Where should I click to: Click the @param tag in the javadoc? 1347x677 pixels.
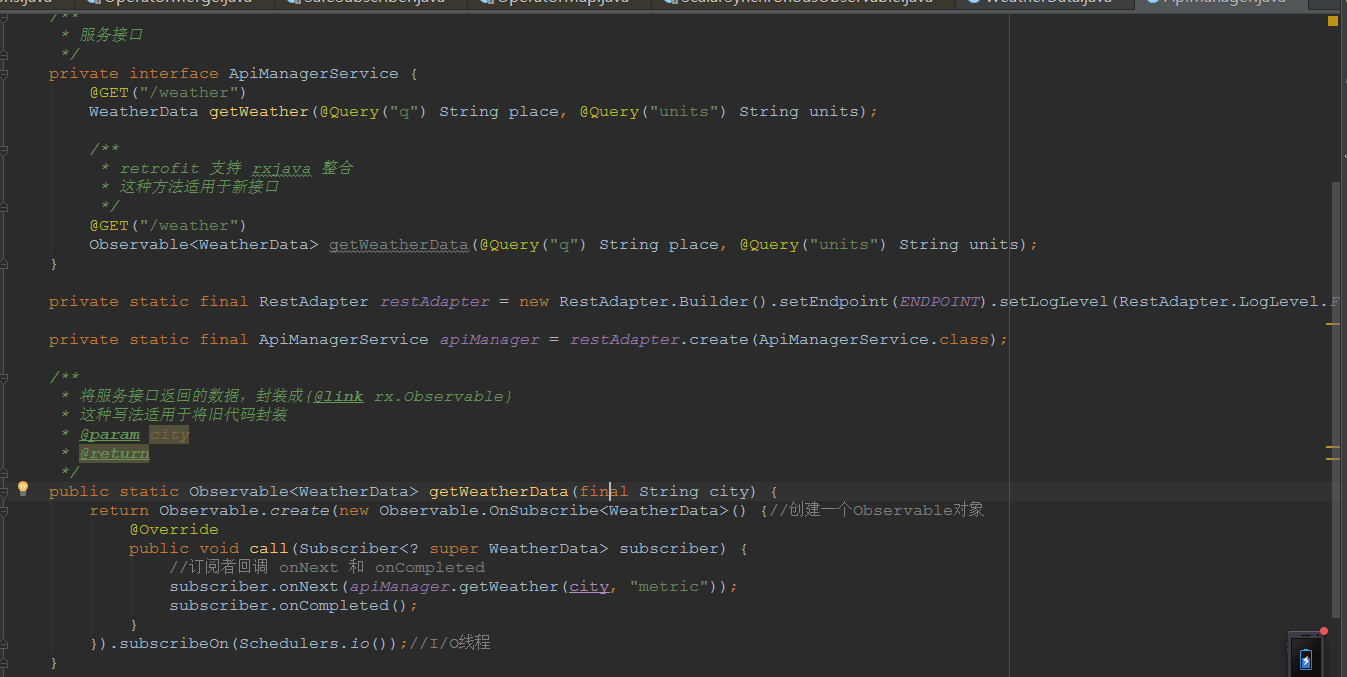[x=110, y=434]
